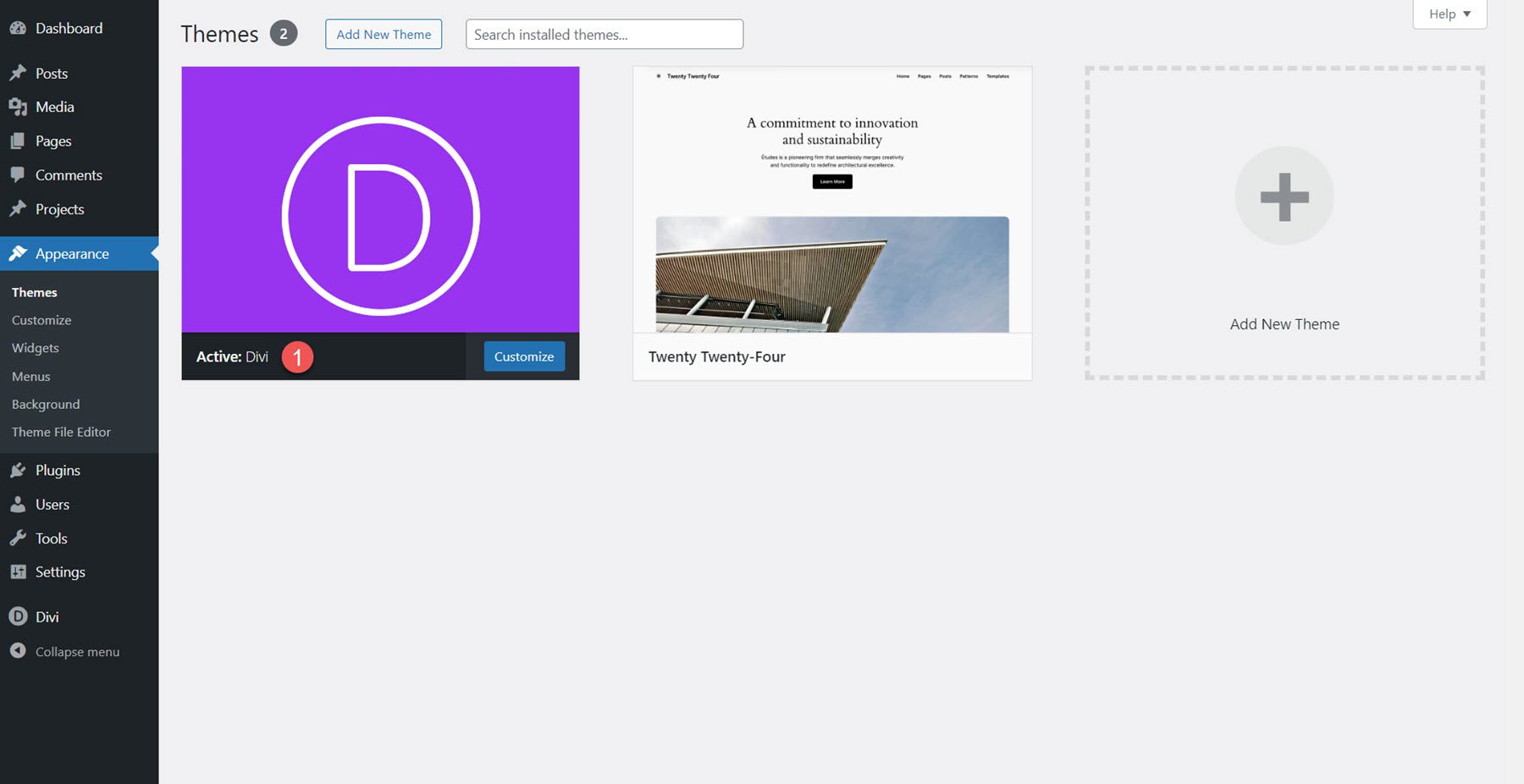Open Pages using the page icon

(x=19, y=141)
